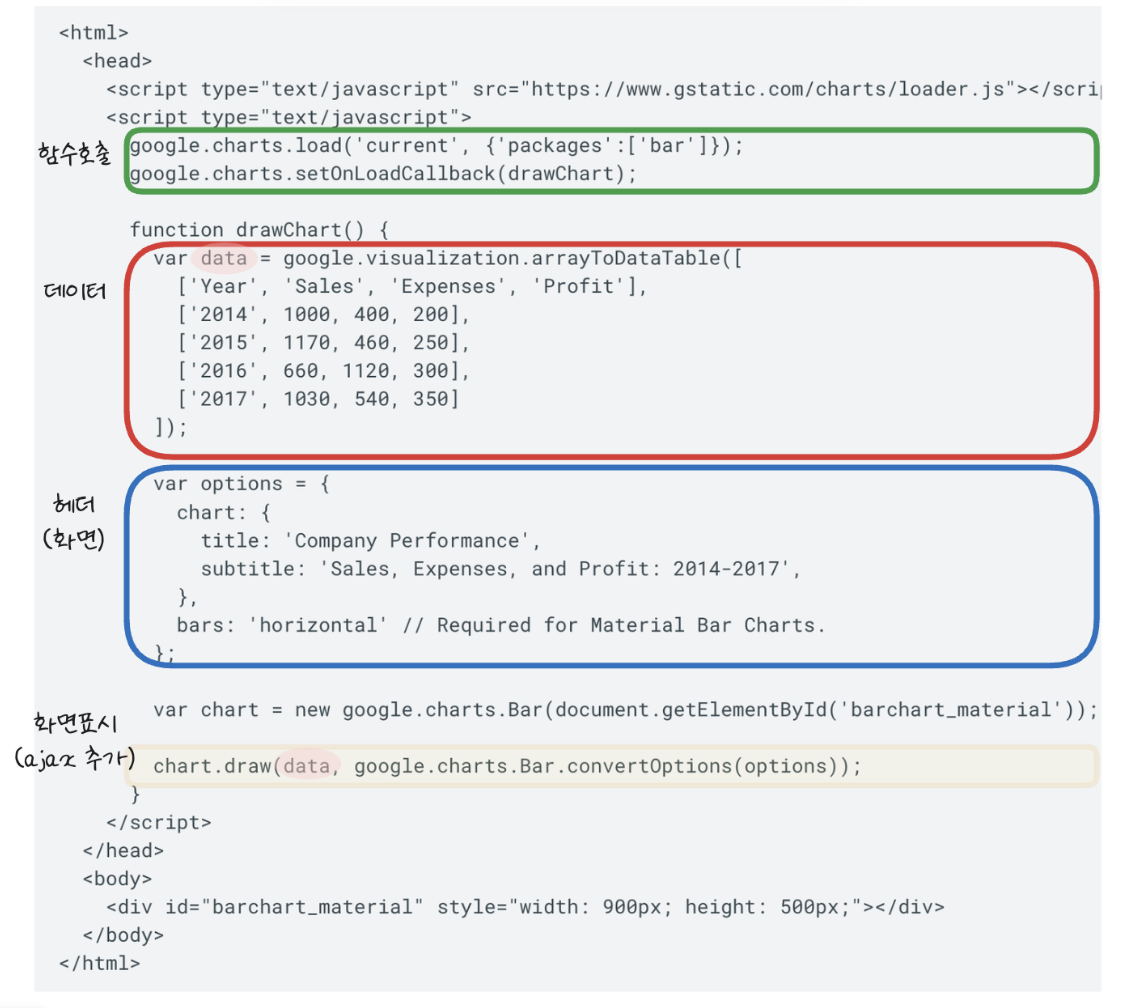This screenshot has width=1142, height=1008.
Task: Select the title: 'Company Performance' line
Action: pos(371,541)
